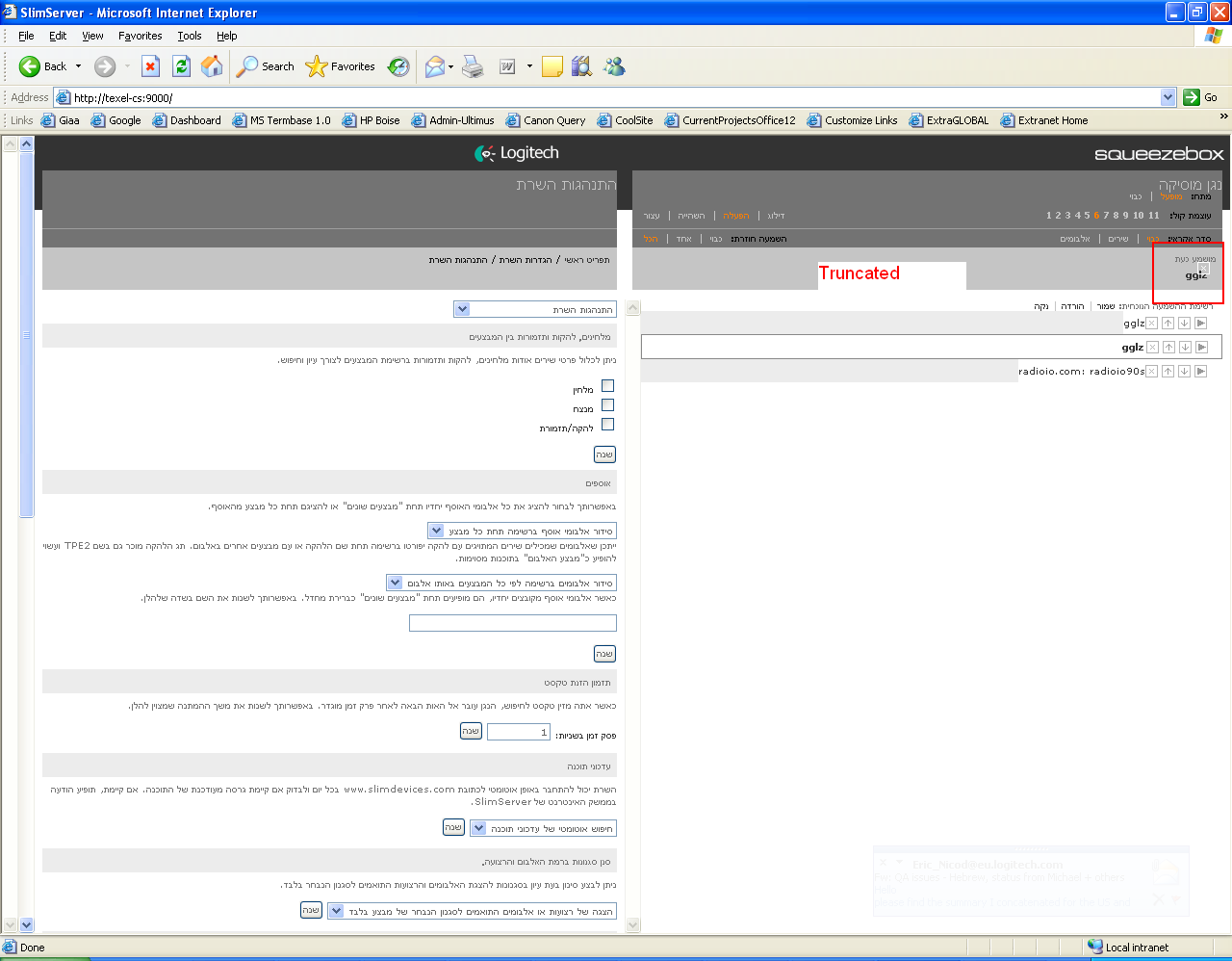This screenshot has width=1232, height=961.
Task: Click the IE Refresh toolbar icon
Action: (181, 65)
